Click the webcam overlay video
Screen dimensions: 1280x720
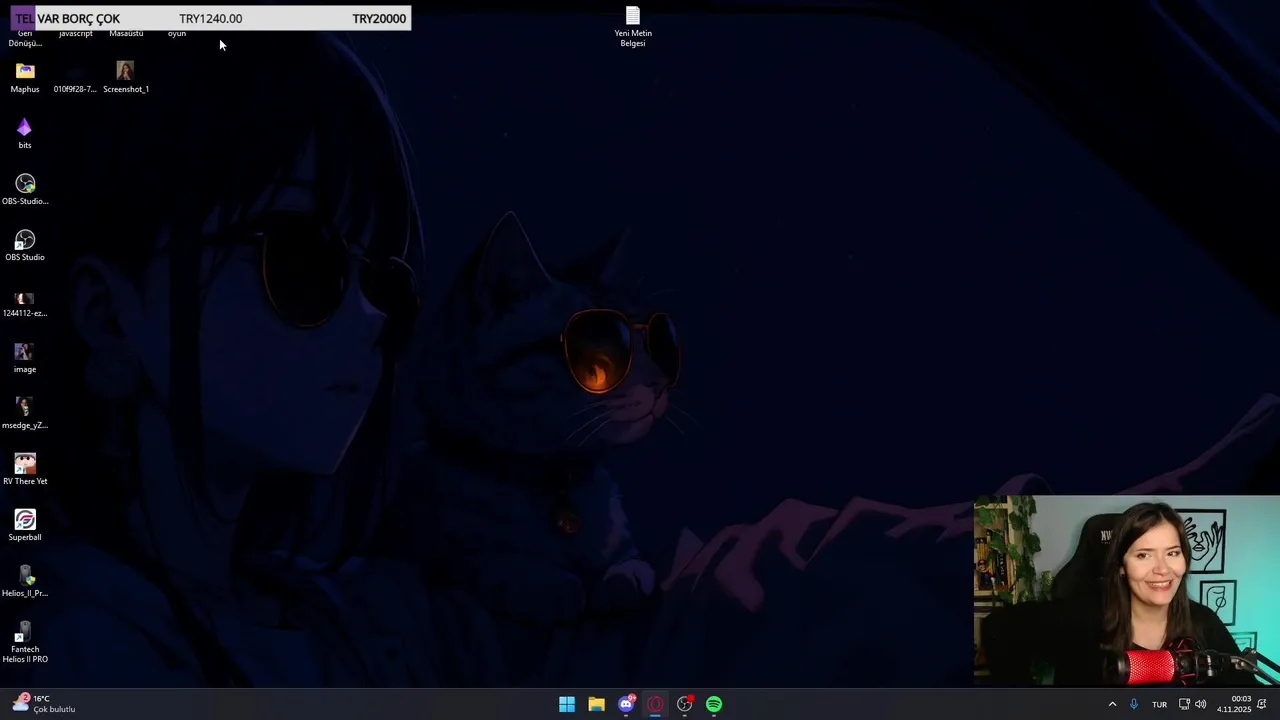1127,590
